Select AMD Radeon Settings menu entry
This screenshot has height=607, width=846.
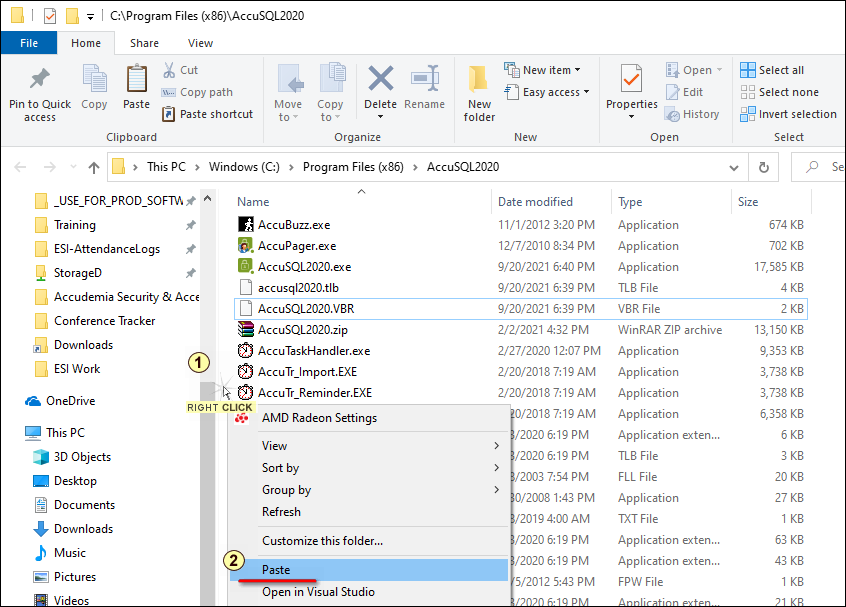click(x=369, y=418)
